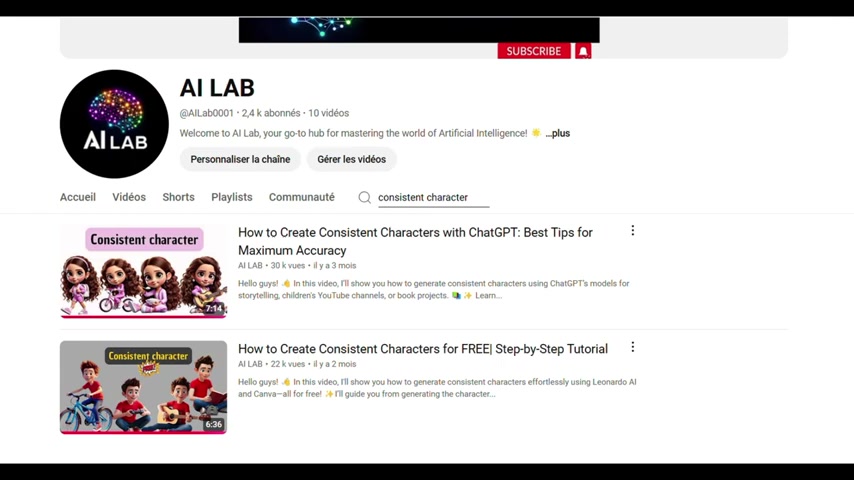The image size is (854, 480).
Task: Expand channel description with ...plus
Action: point(558,133)
